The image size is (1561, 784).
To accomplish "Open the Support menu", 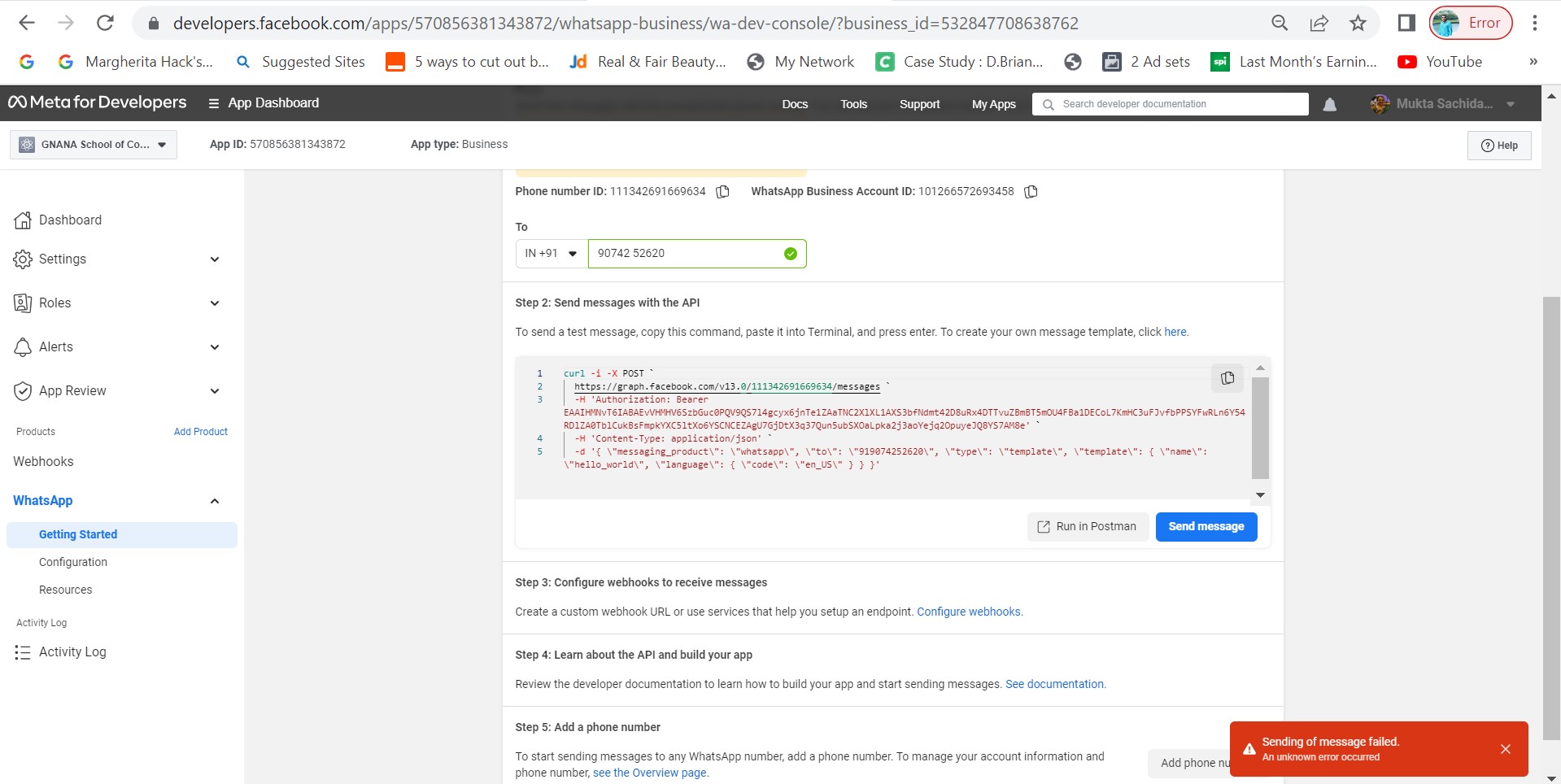I will pos(919,104).
